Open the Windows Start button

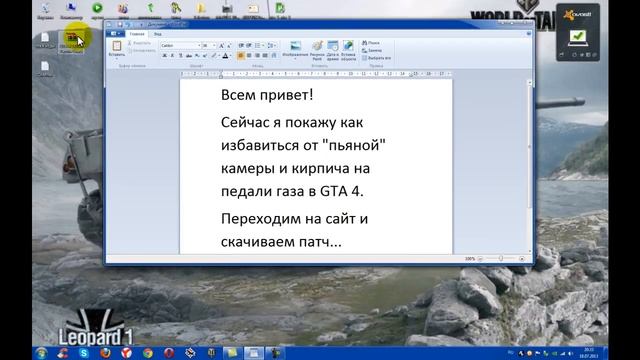click(x=41, y=353)
